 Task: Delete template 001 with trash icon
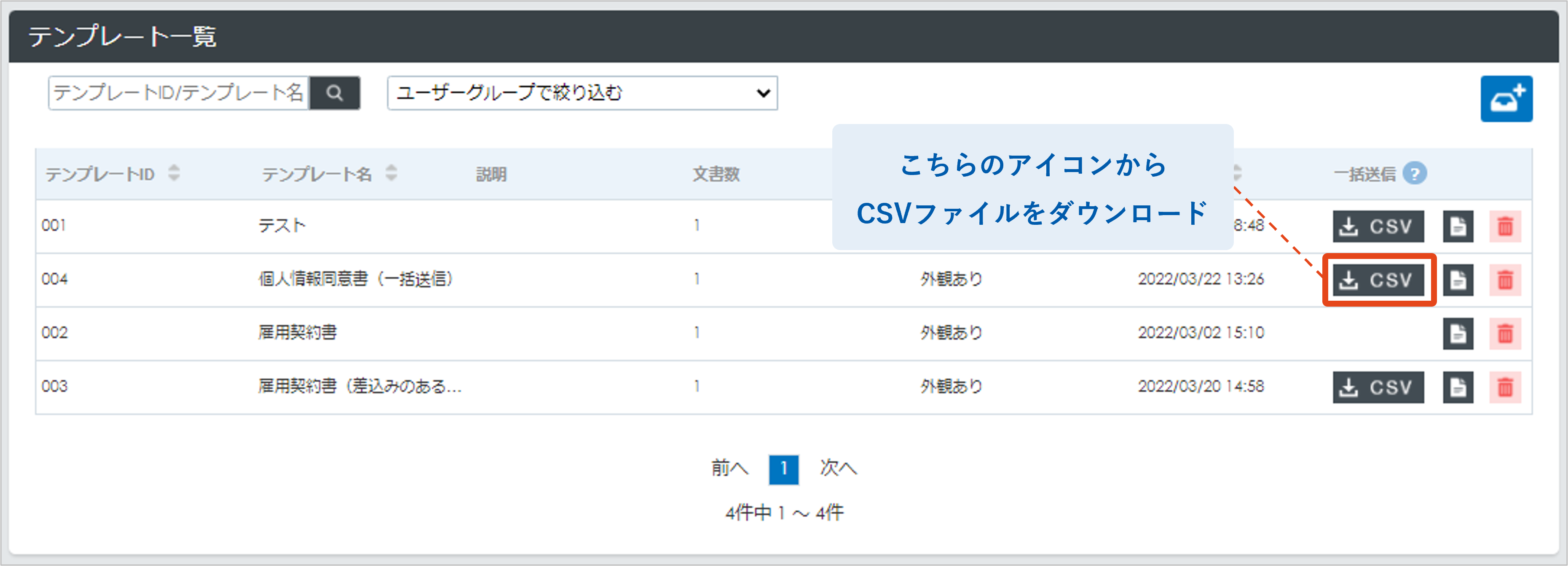pyautogui.click(x=1505, y=226)
